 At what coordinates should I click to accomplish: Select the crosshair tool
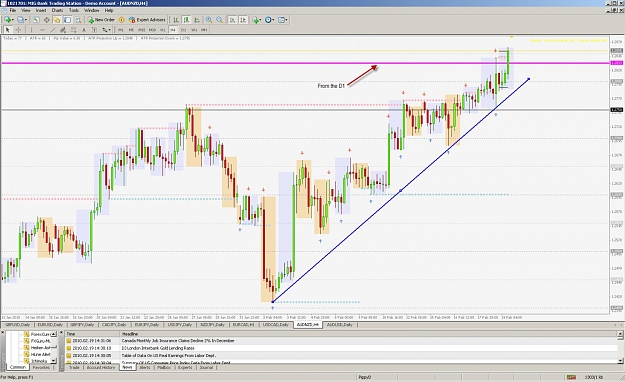pyautogui.click(x=18, y=30)
